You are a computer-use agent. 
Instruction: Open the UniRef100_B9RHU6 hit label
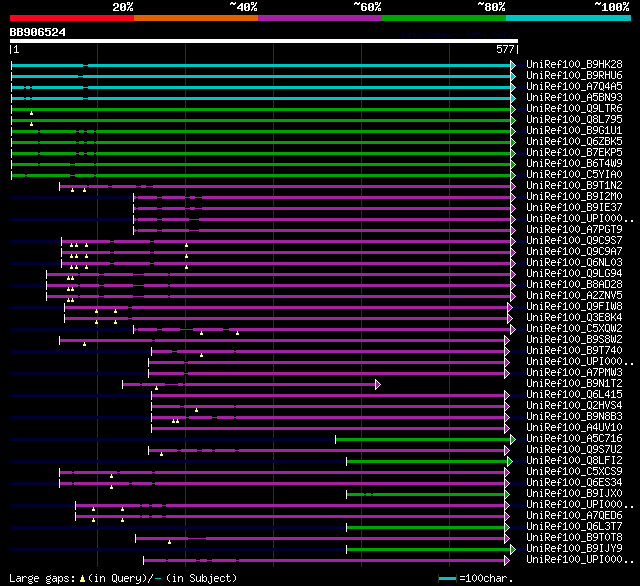click(x=574, y=75)
